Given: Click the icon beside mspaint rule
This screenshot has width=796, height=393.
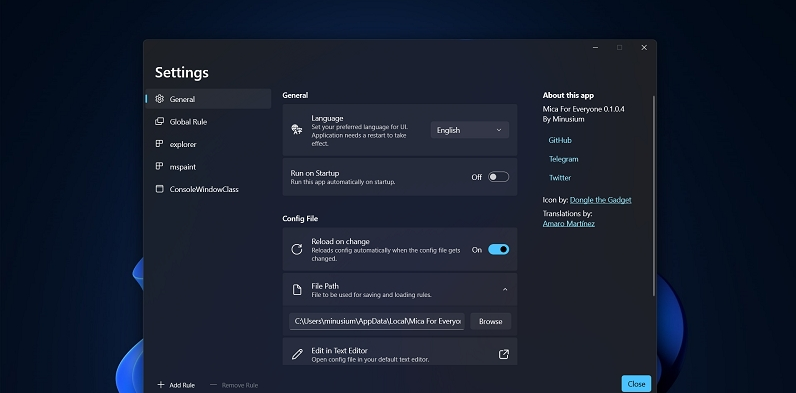Looking at the screenshot, I should [159, 167].
